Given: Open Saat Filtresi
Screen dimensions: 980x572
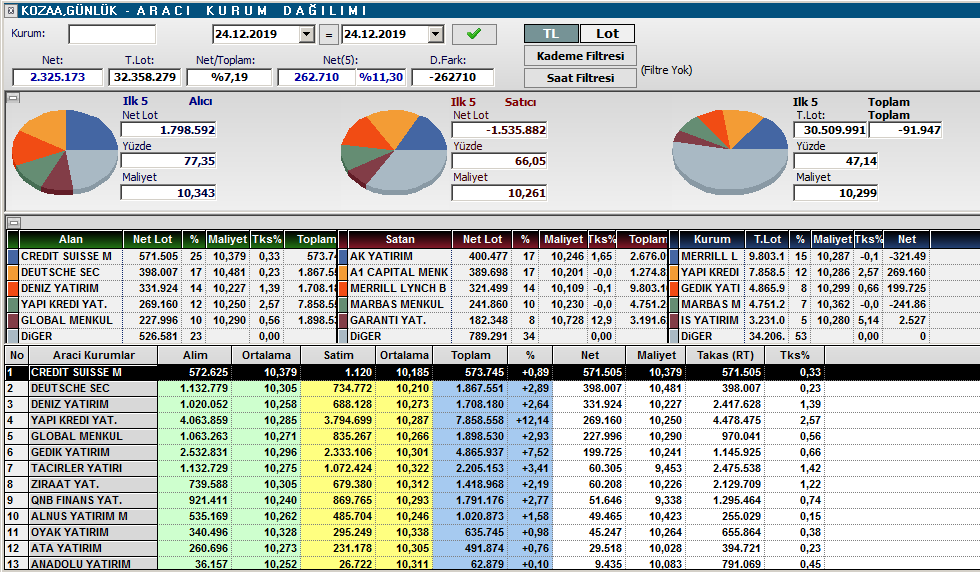Looking at the screenshot, I should pos(580,78).
